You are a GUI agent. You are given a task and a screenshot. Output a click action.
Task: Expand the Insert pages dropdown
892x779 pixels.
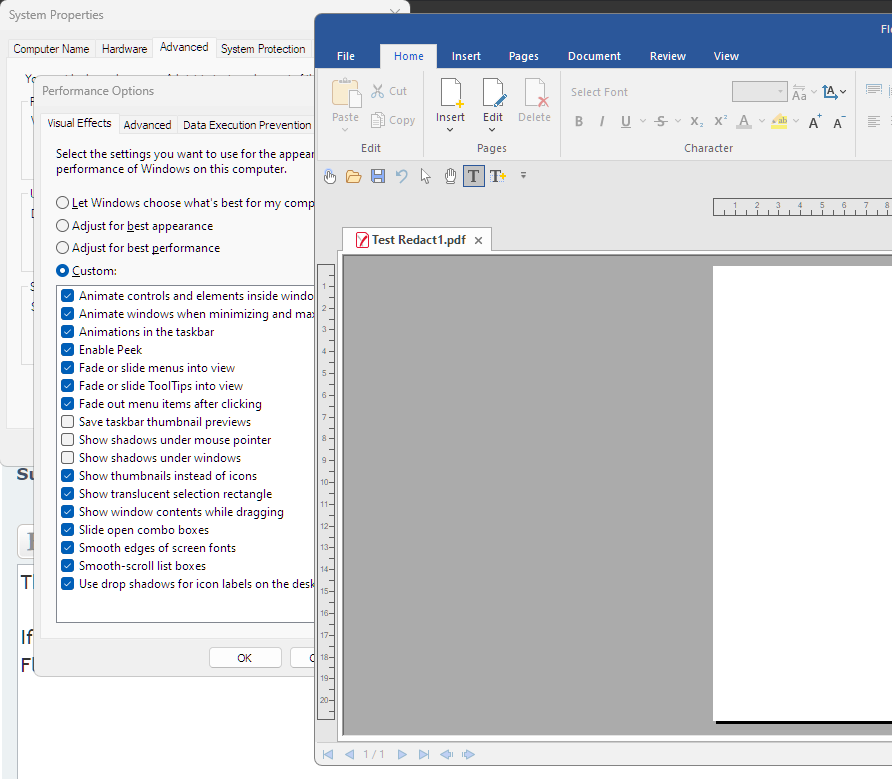450,130
